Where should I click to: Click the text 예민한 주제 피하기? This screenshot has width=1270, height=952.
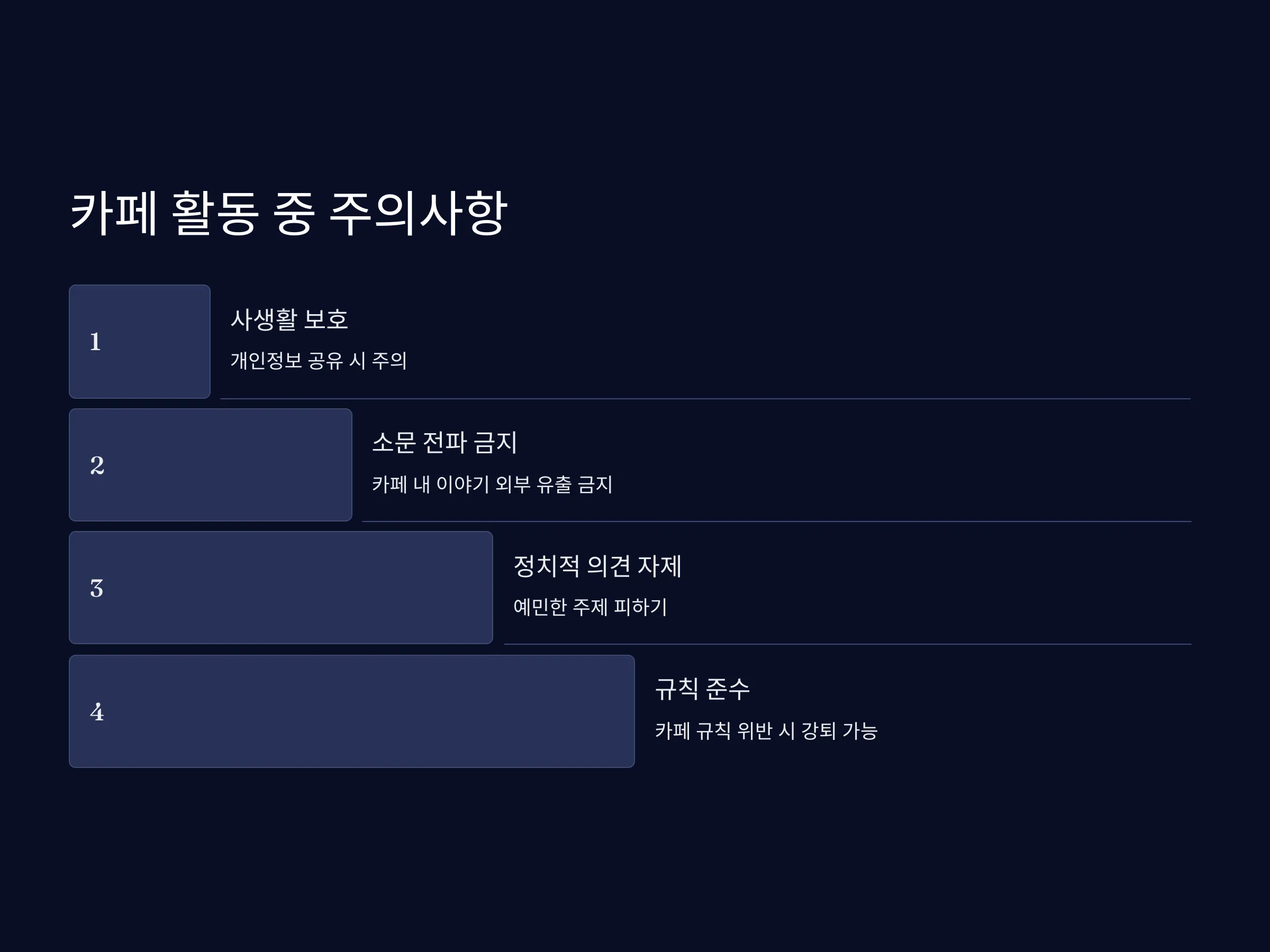[x=590, y=607]
